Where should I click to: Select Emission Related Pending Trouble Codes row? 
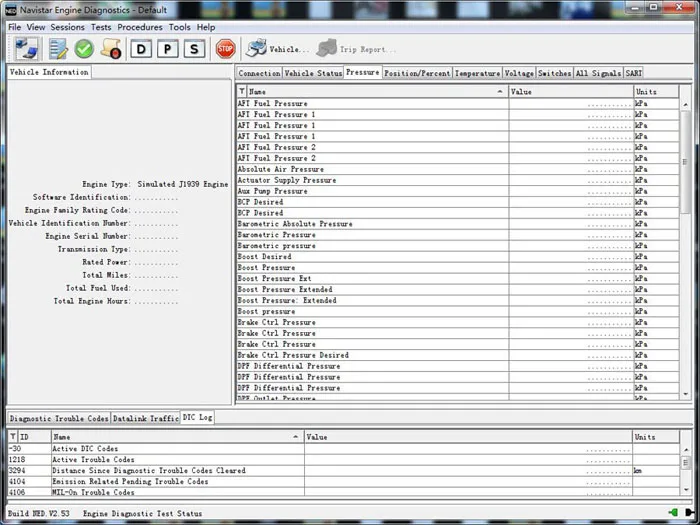point(344,481)
